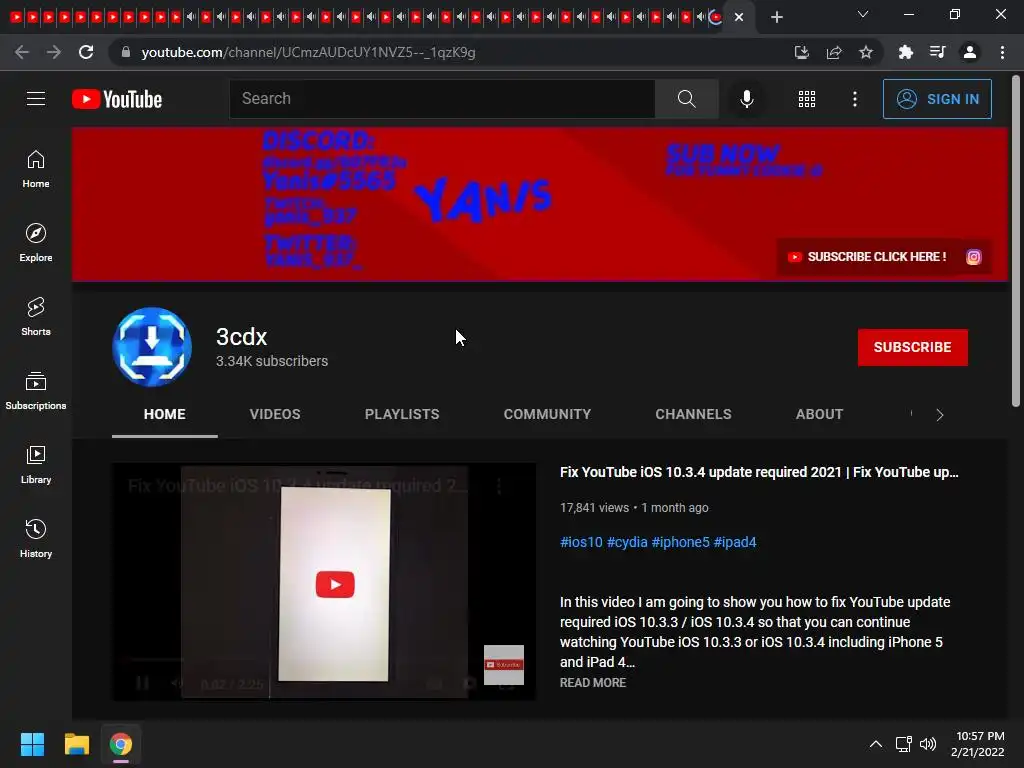Open network icon in system tray

(x=903, y=744)
